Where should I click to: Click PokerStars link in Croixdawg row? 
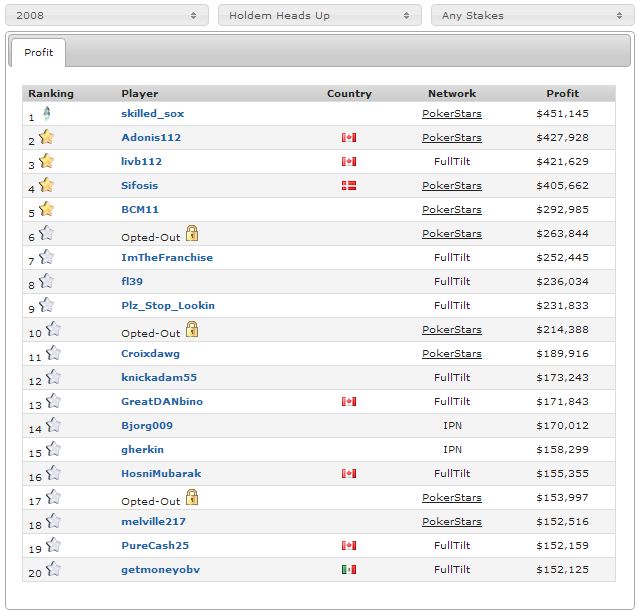click(452, 354)
